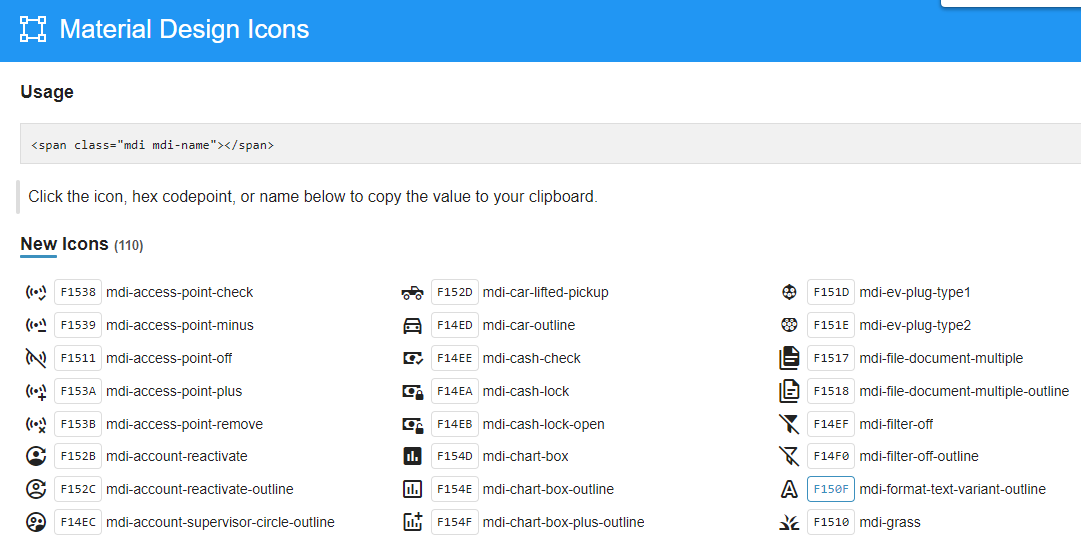Viewport: 1081px width, 539px height.
Task: Copy hex codepoint F153A
Action: [78, 391]
